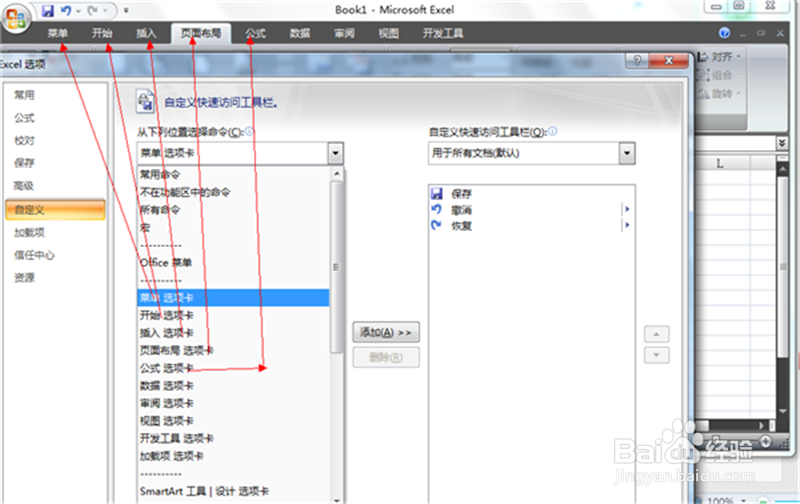Choose 插入 选项卡 in dropdown list
Screen dimensions: 800x504
234,333
